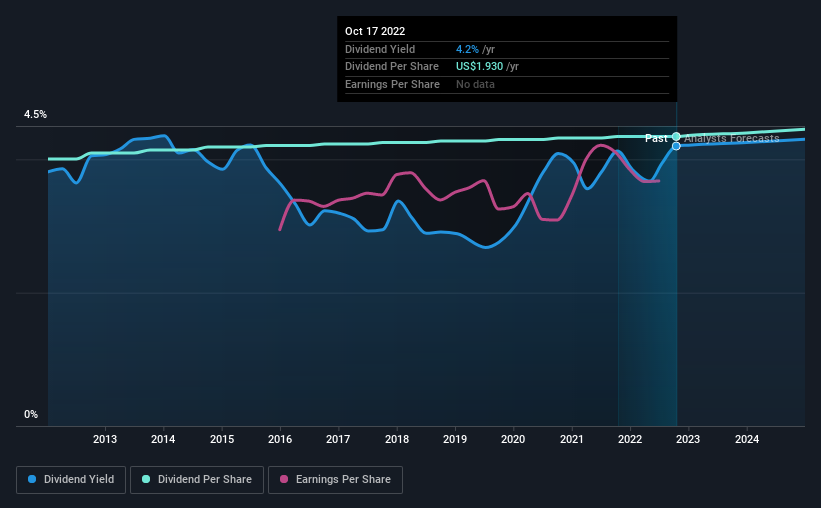Select the teal Dividend Per Share data point marker
Image resolution: width=821 pixels, height=508 pixels.
[676, 137]
